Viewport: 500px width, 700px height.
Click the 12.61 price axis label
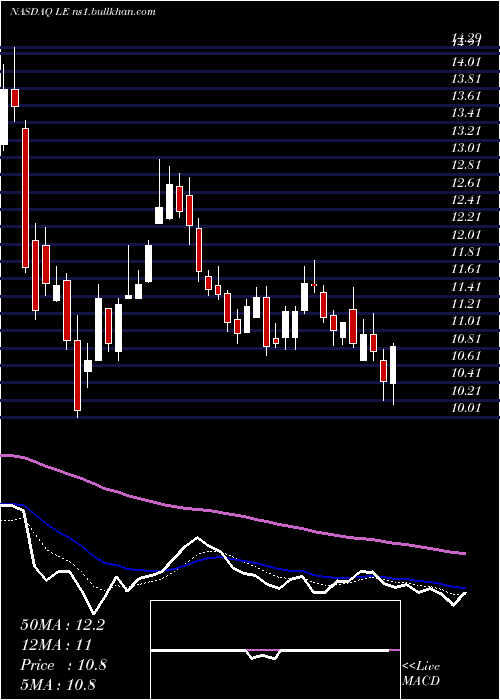466,183
